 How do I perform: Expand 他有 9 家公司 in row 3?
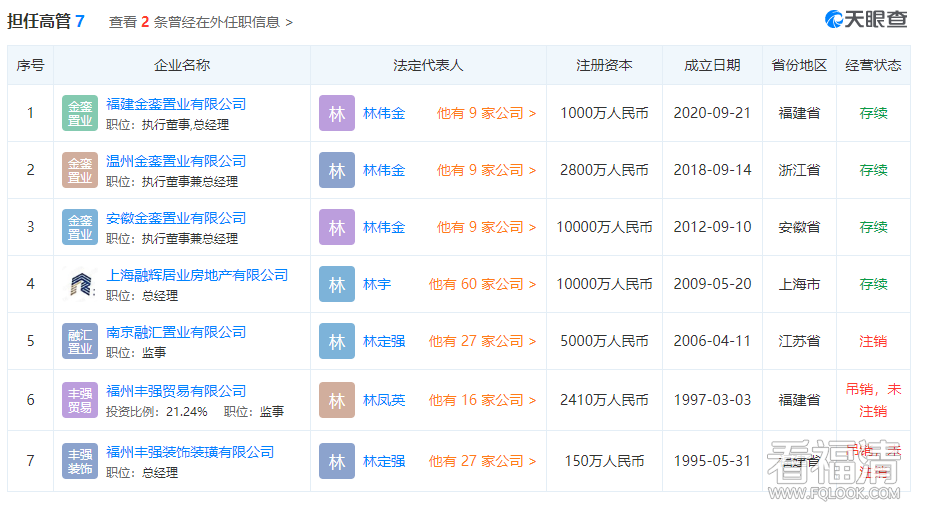click(486, 227)
